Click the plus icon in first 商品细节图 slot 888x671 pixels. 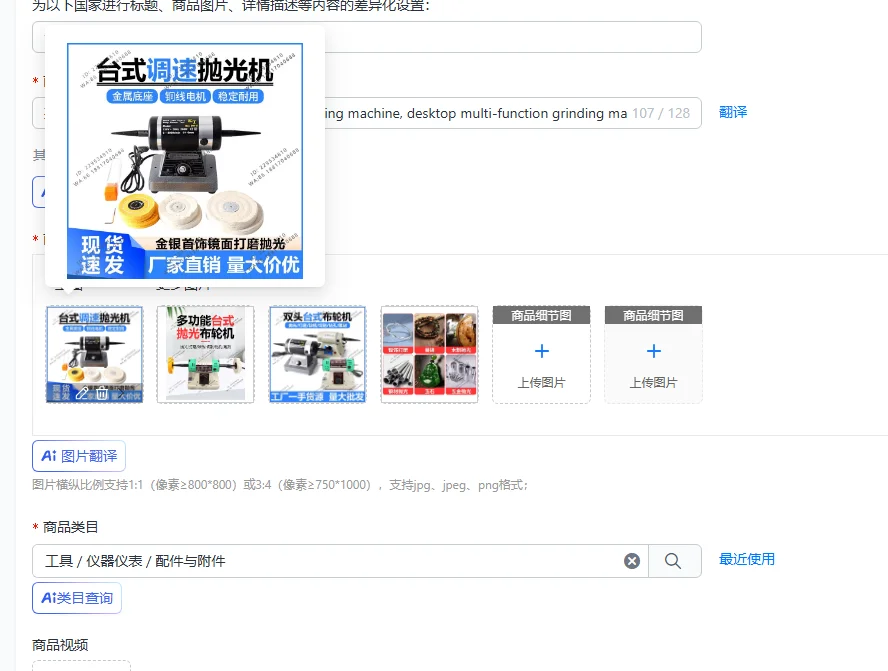click(541, 351)
